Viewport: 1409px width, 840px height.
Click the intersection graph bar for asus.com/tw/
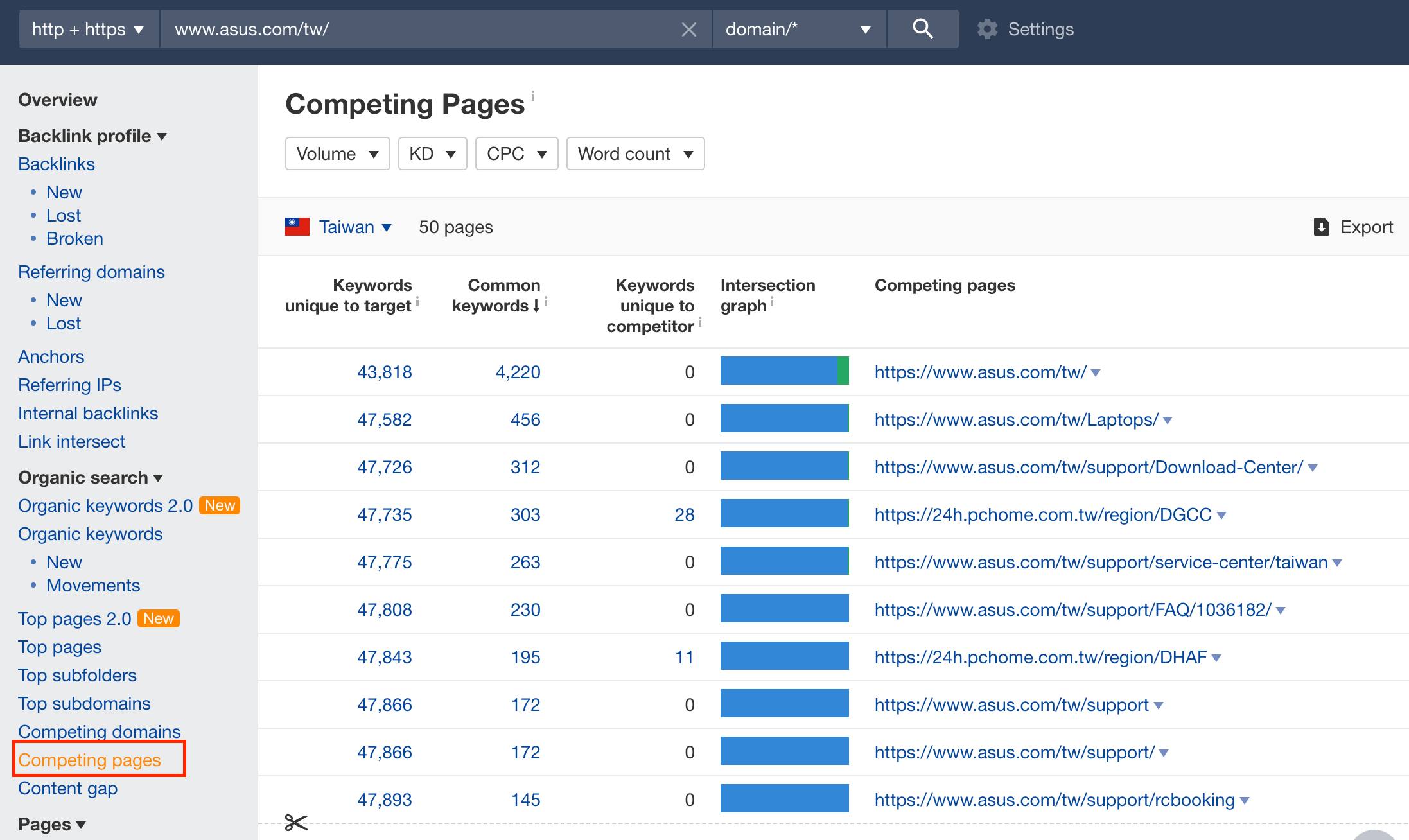click(784, 371)
